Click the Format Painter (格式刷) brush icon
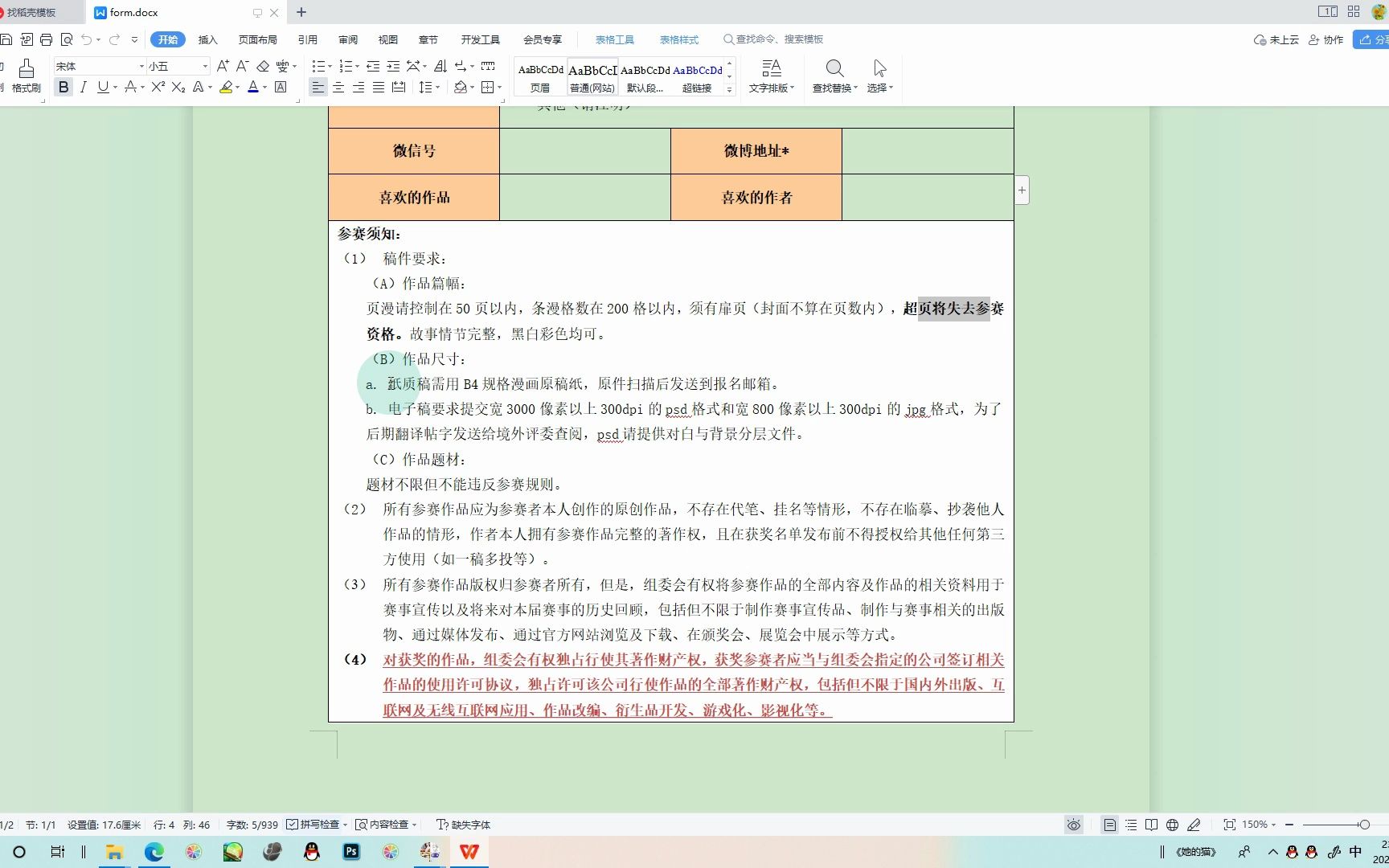1389x868 pixels. 27,68
